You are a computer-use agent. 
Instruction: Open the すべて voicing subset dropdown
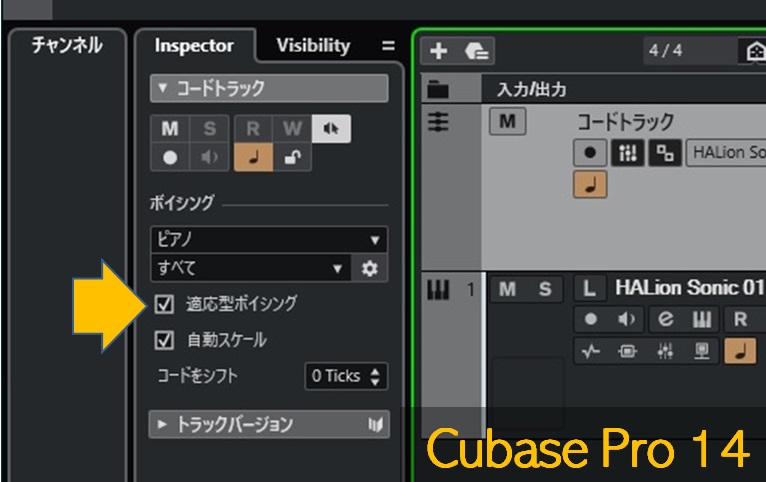(x=251, y=268)
